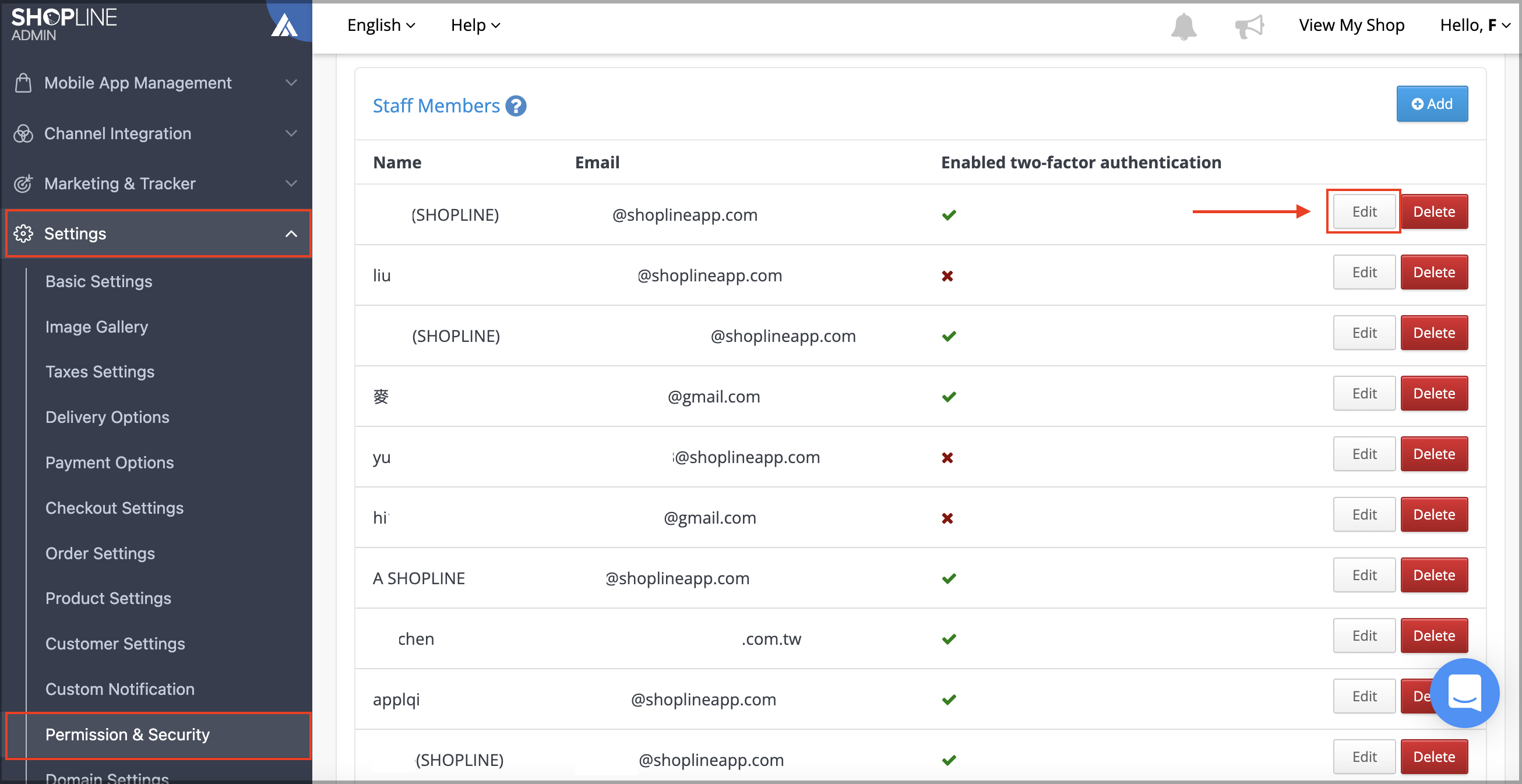
Task: Edit the first (SHOPLINE) staff member
Action: [1364, 211]
